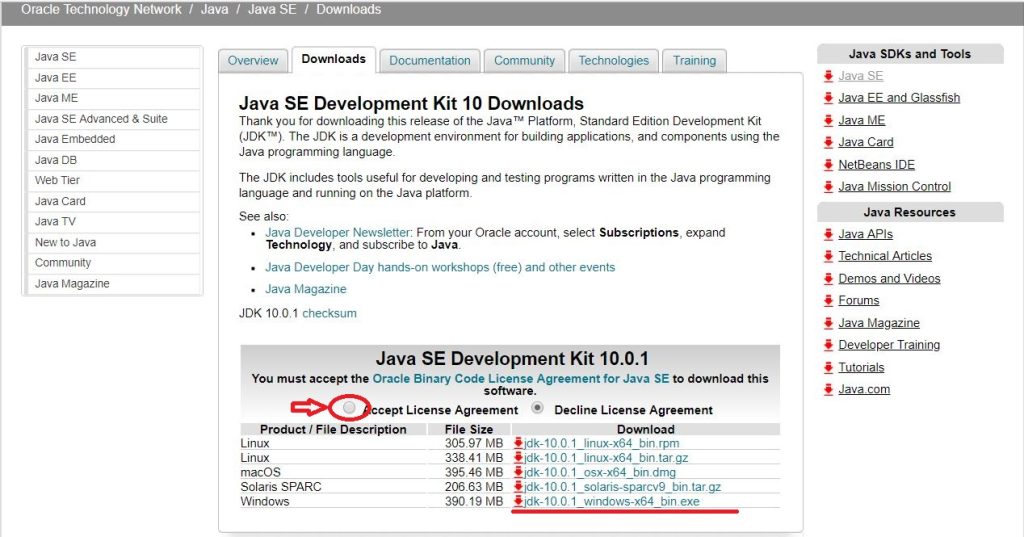Click download arrow icon next to Linux rpm file
Viewport: 1024px width, 537px height.
tap(518, 443)
